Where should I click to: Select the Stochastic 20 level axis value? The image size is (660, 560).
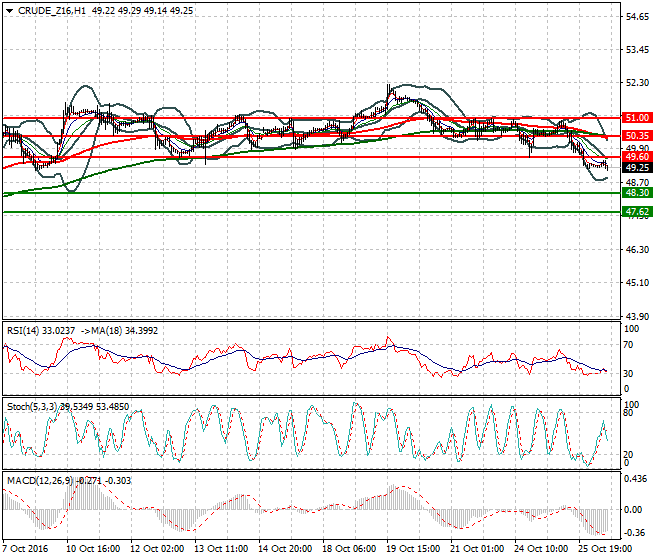tap(628, 455)
